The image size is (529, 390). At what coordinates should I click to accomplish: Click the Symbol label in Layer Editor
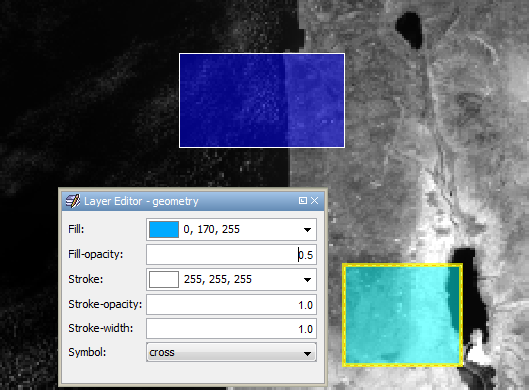tap(87, 352)
